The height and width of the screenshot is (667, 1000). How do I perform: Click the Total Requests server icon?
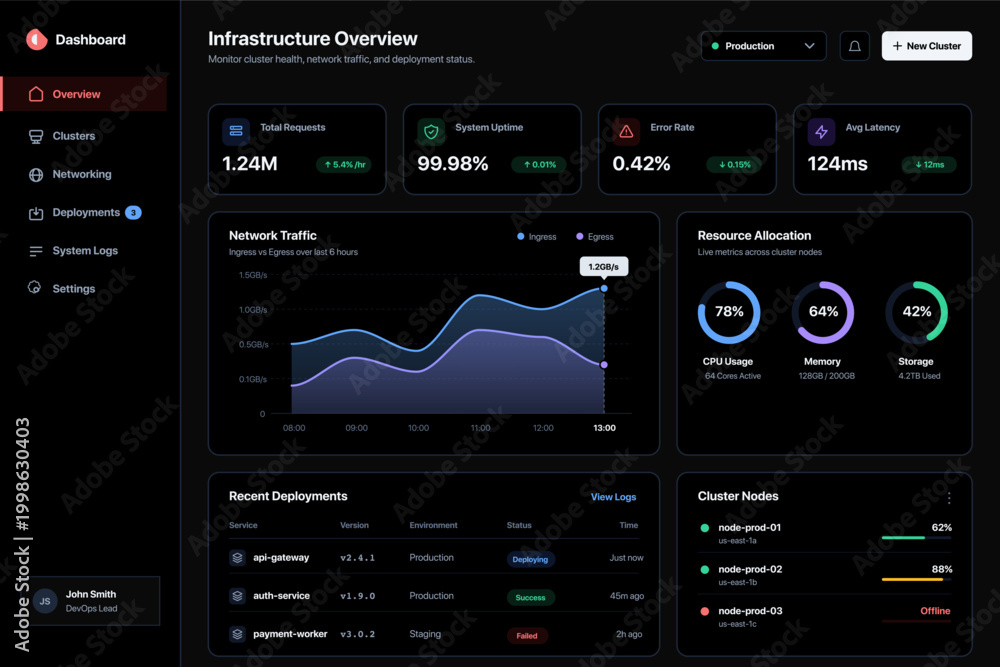point(236,131)
